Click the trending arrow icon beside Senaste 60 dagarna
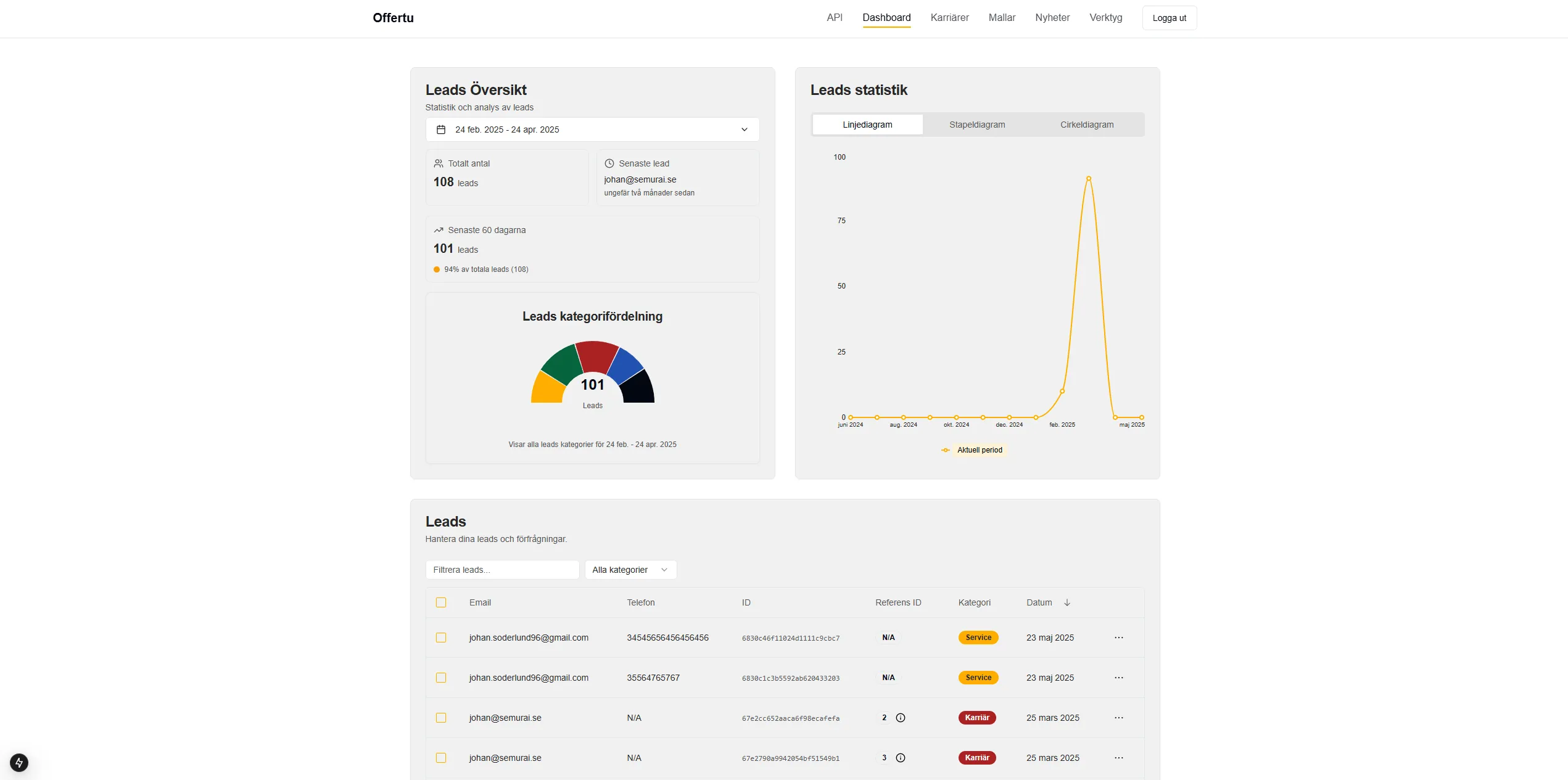 point(439,230)
